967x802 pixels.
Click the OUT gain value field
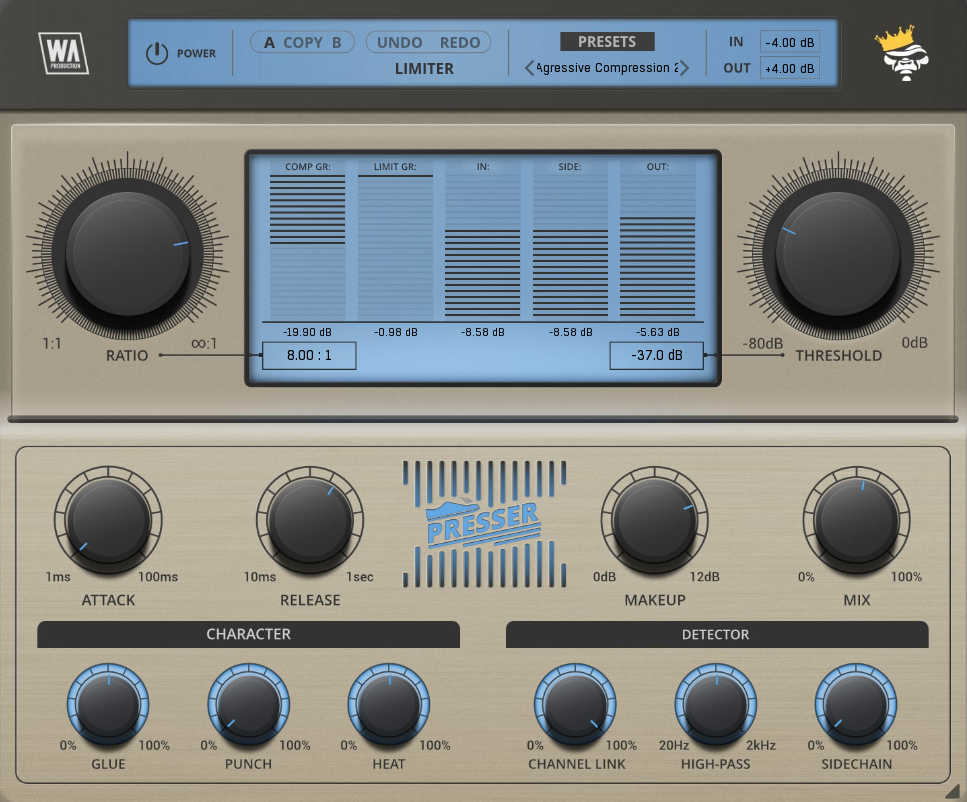(x=789, y=68)
